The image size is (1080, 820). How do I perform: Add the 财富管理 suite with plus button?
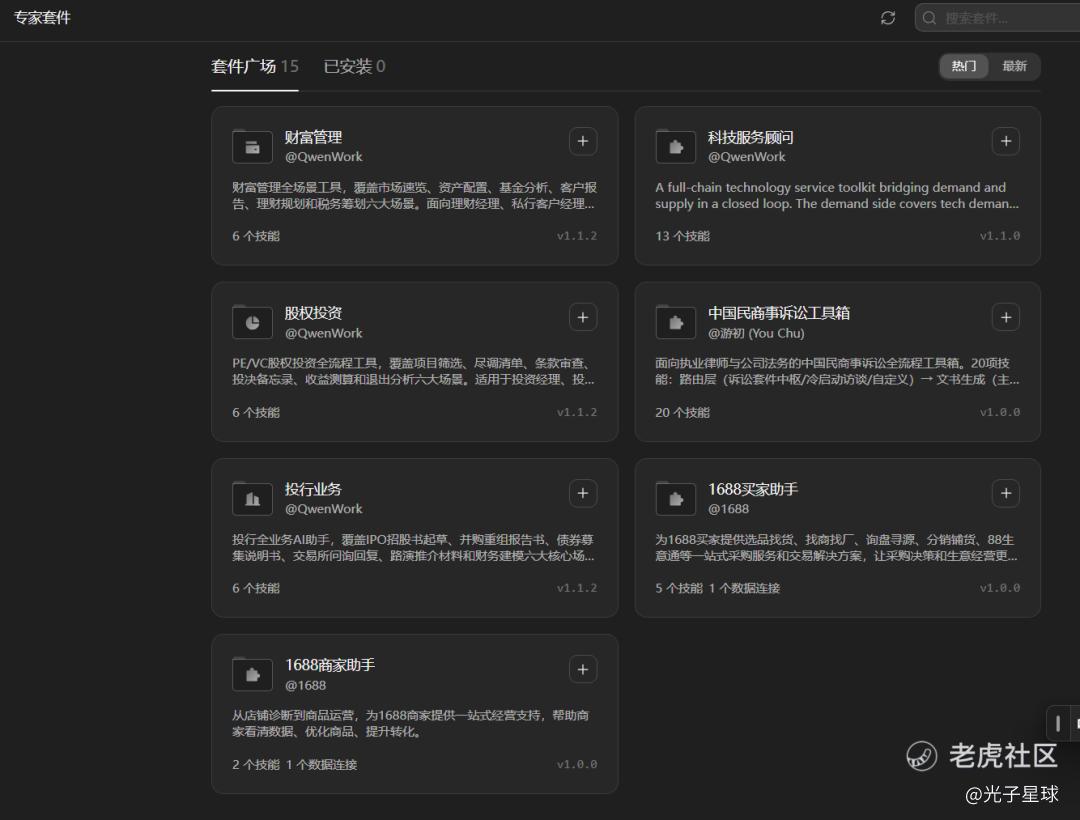583,141
